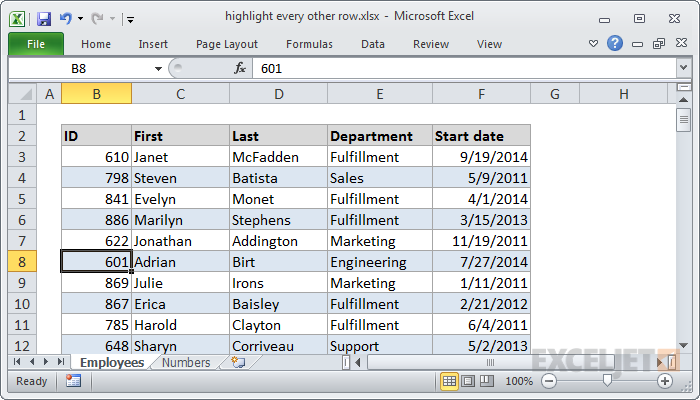The image size is (700, 400).
Task: Click the vertical split box above scrollbar
Action: click(683, 87)
